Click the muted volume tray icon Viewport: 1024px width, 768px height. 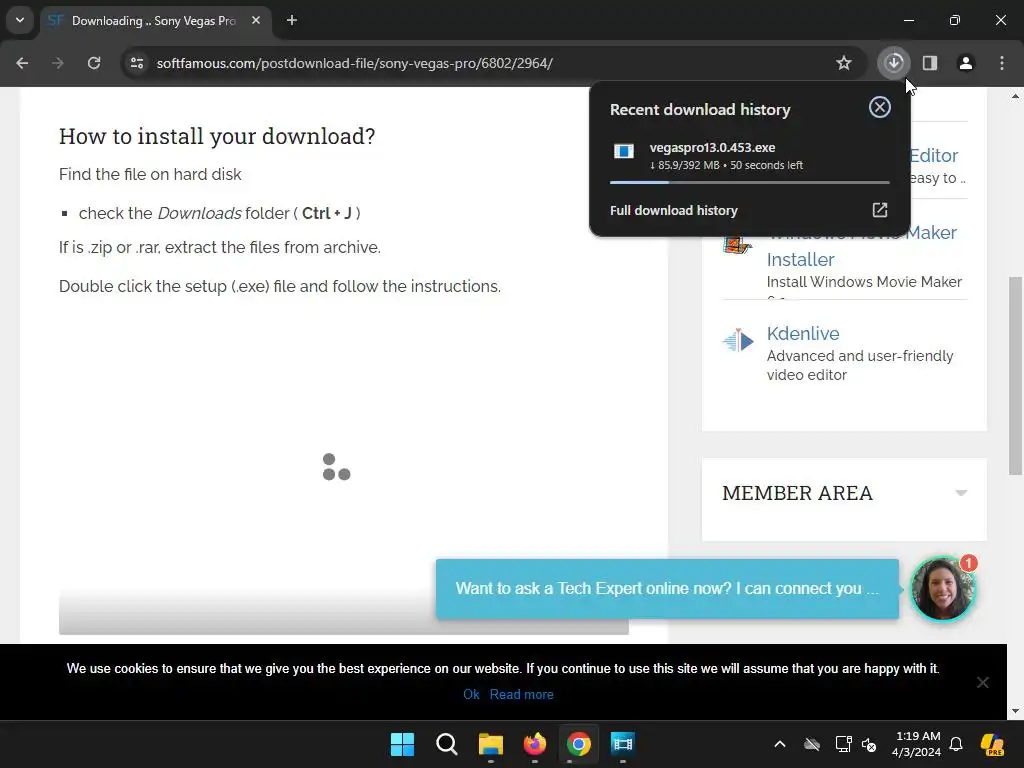(869, 744)
